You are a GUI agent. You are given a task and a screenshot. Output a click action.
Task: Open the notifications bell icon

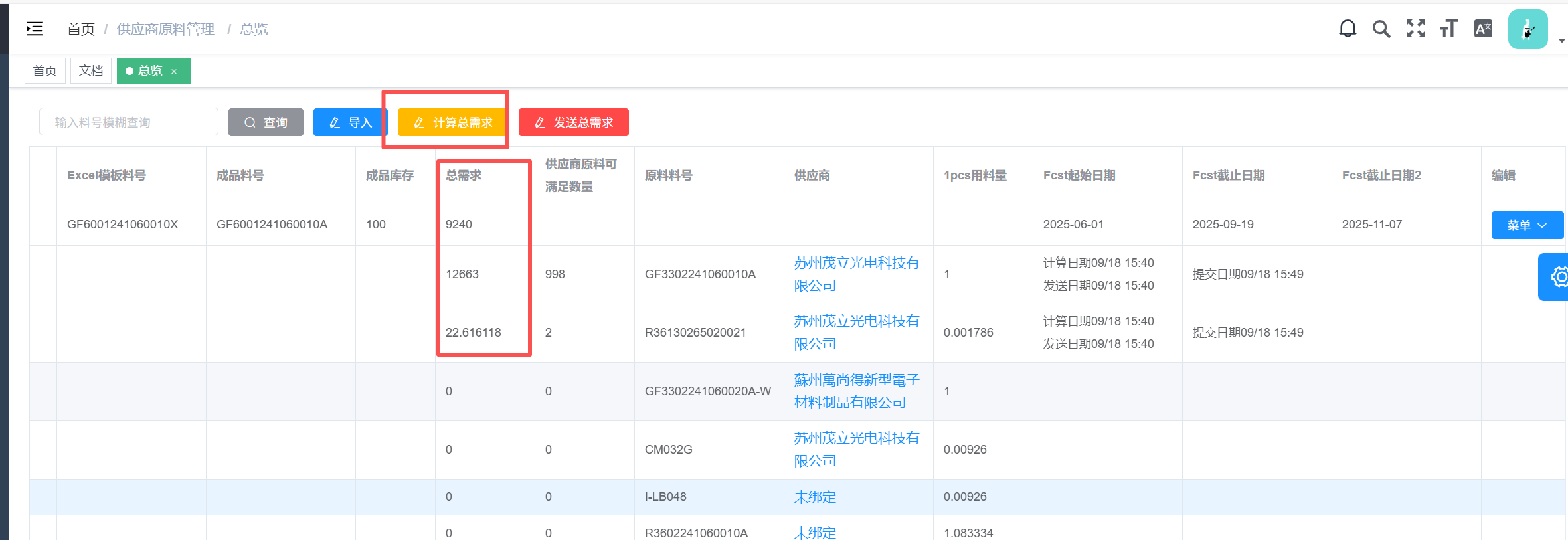pyautogui.click(x=1348, y=29)
